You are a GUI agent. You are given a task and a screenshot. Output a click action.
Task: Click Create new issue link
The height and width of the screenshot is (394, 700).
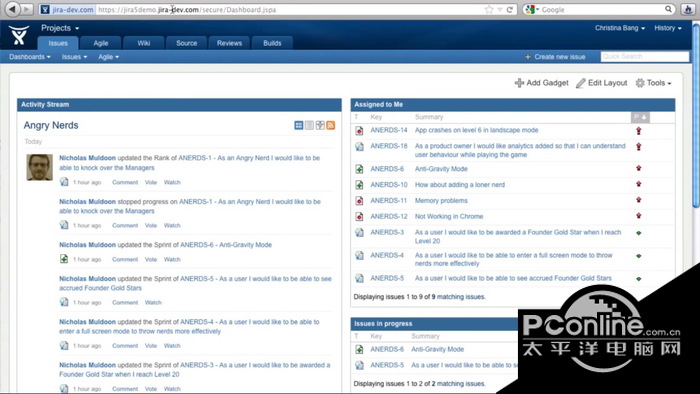coord(560,57)
